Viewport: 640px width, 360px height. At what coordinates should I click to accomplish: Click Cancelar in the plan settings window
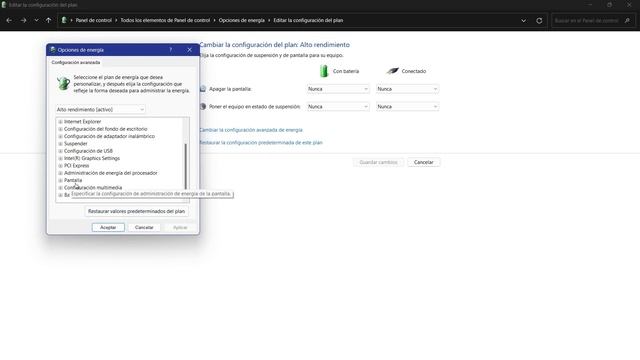click(x=424, y=162)
